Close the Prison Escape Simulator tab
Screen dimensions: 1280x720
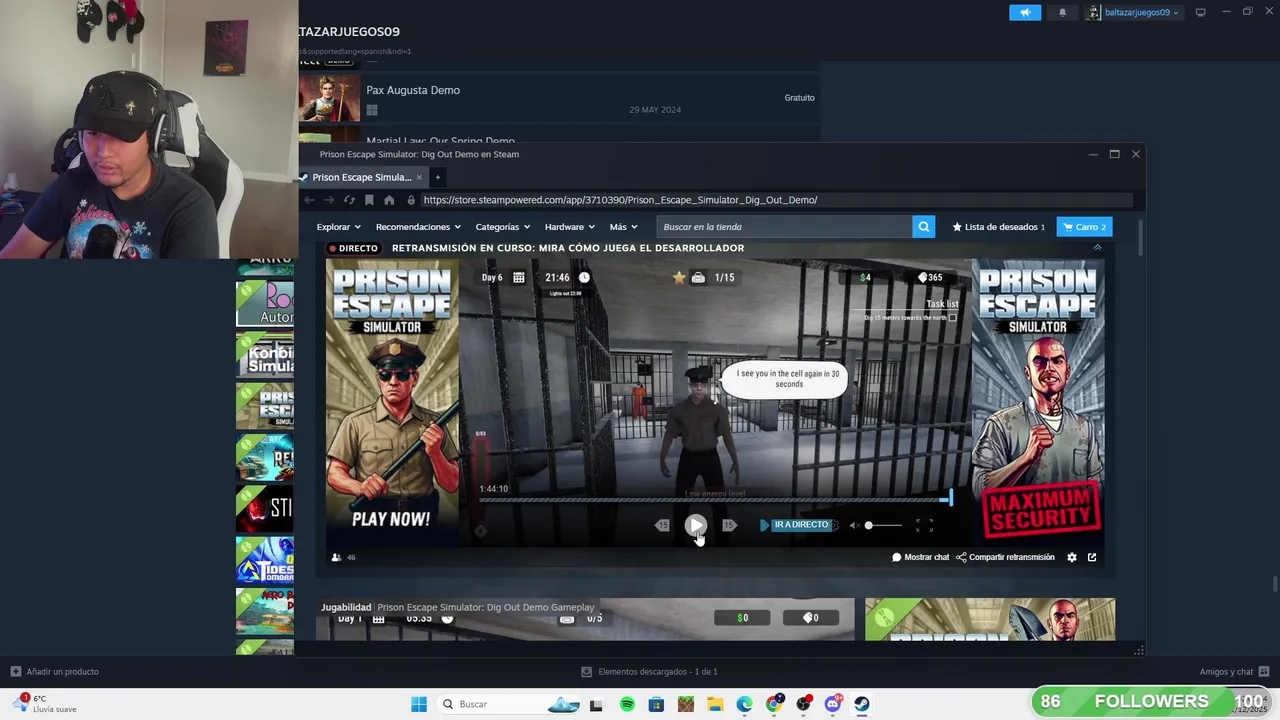[419, 177]
